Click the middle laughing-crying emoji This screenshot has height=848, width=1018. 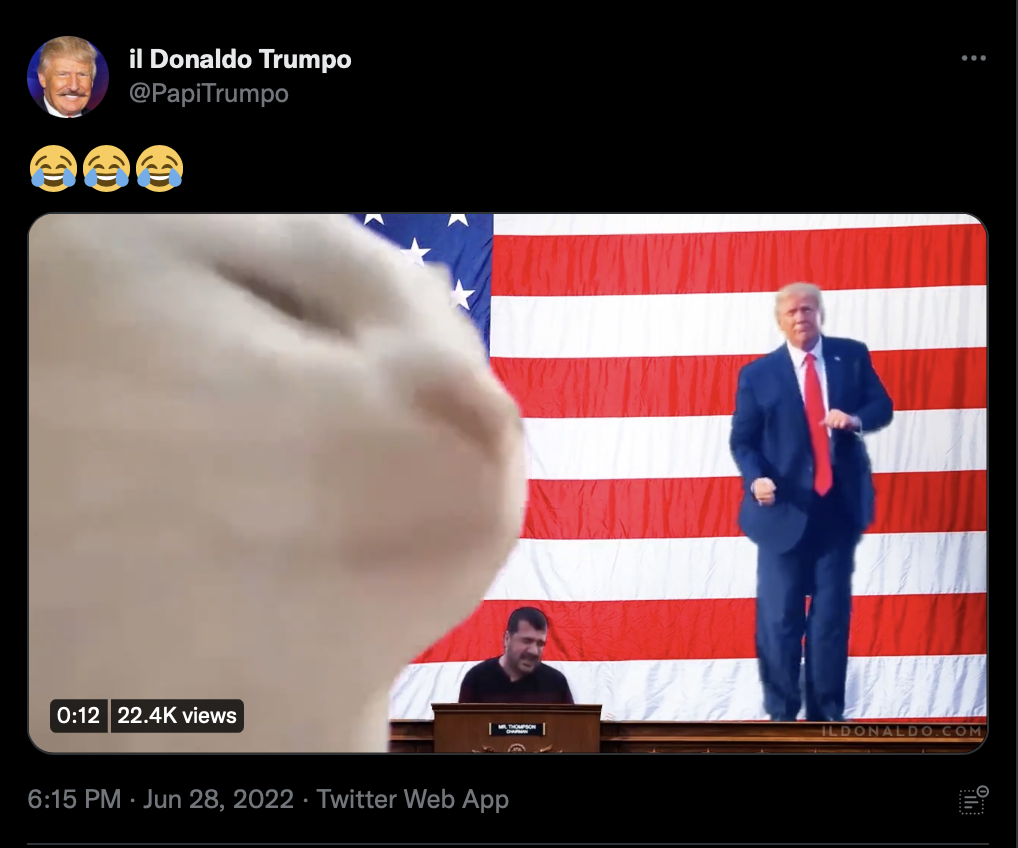pos(106,168)
